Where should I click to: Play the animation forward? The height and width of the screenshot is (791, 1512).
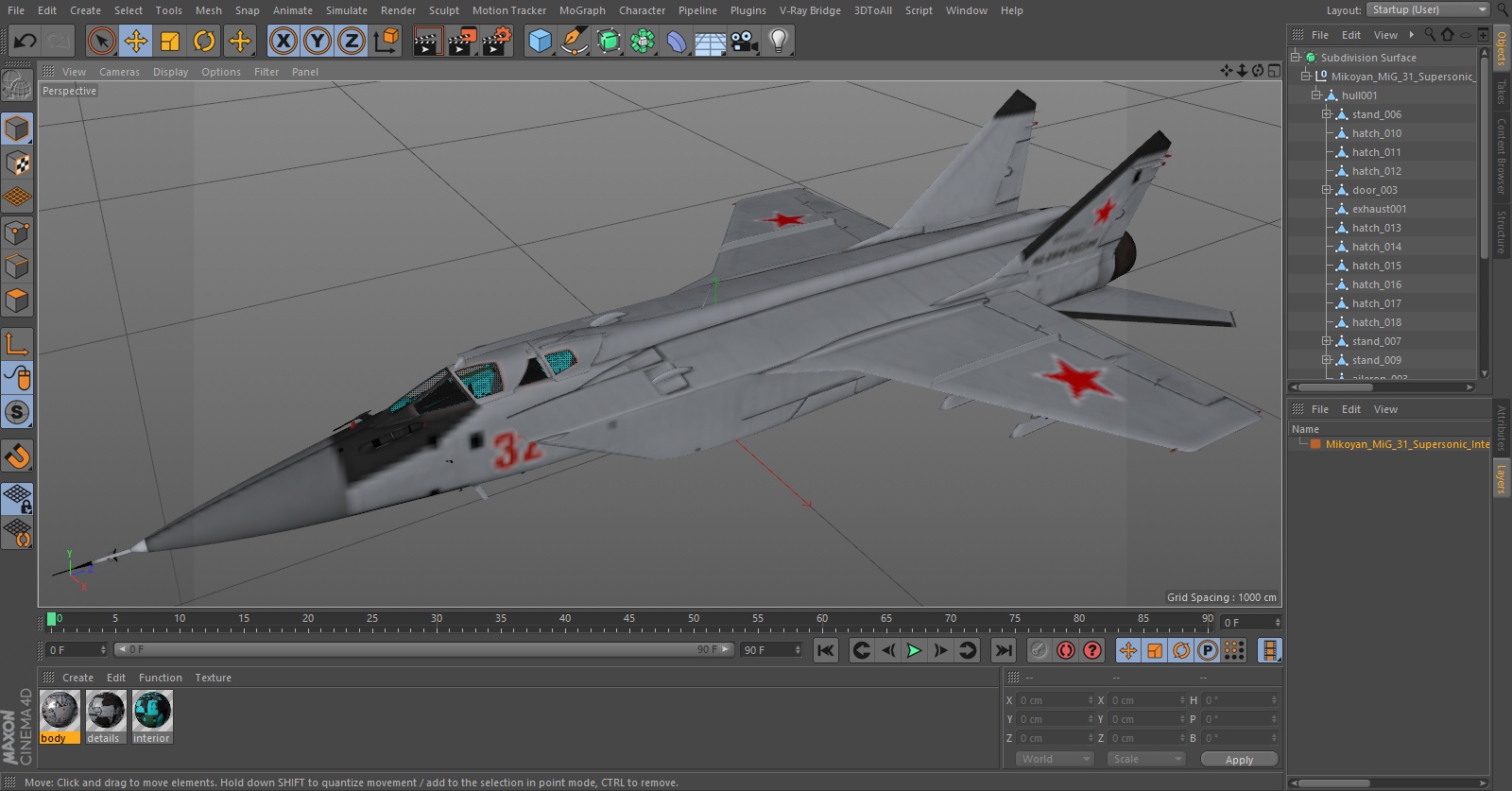click(x=914, y=650)
